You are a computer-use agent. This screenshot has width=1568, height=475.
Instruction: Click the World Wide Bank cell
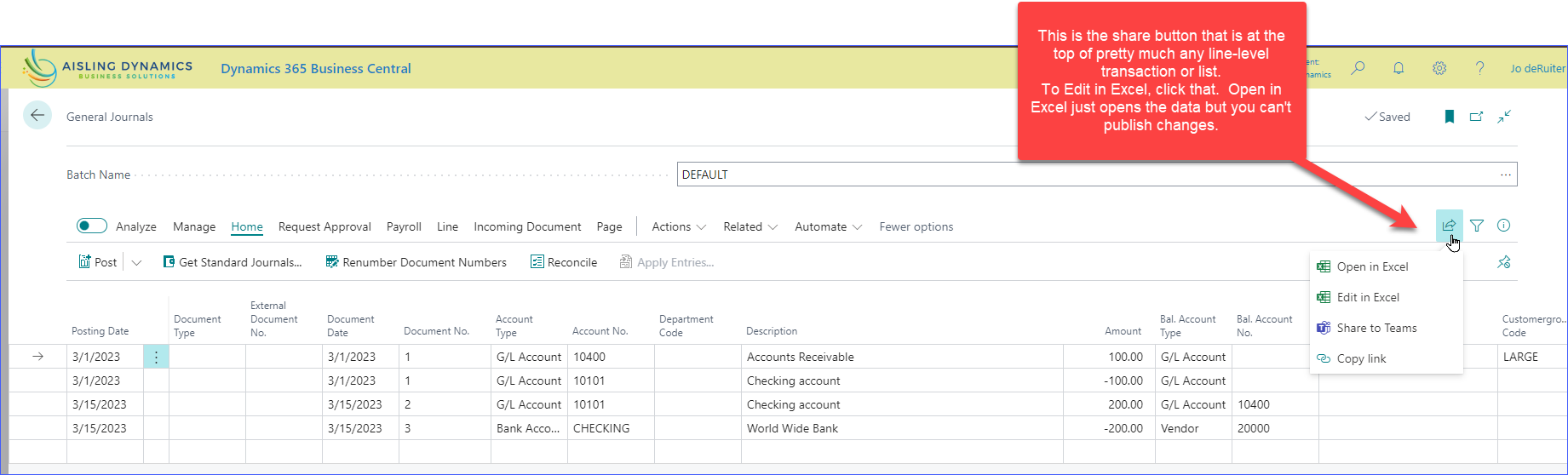(x=902, y=428)
